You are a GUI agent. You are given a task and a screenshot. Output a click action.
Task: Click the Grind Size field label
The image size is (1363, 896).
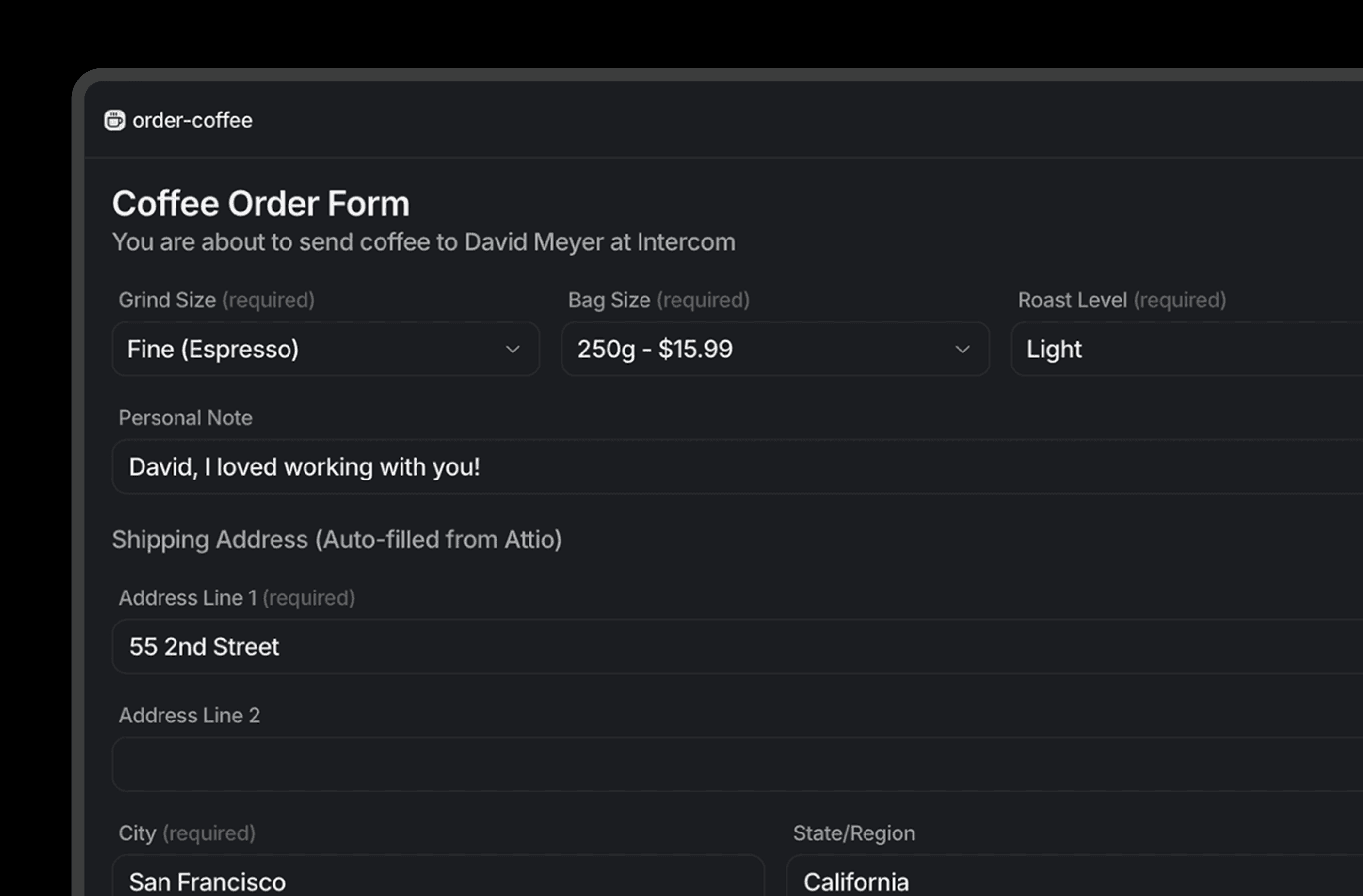(167, 300)
